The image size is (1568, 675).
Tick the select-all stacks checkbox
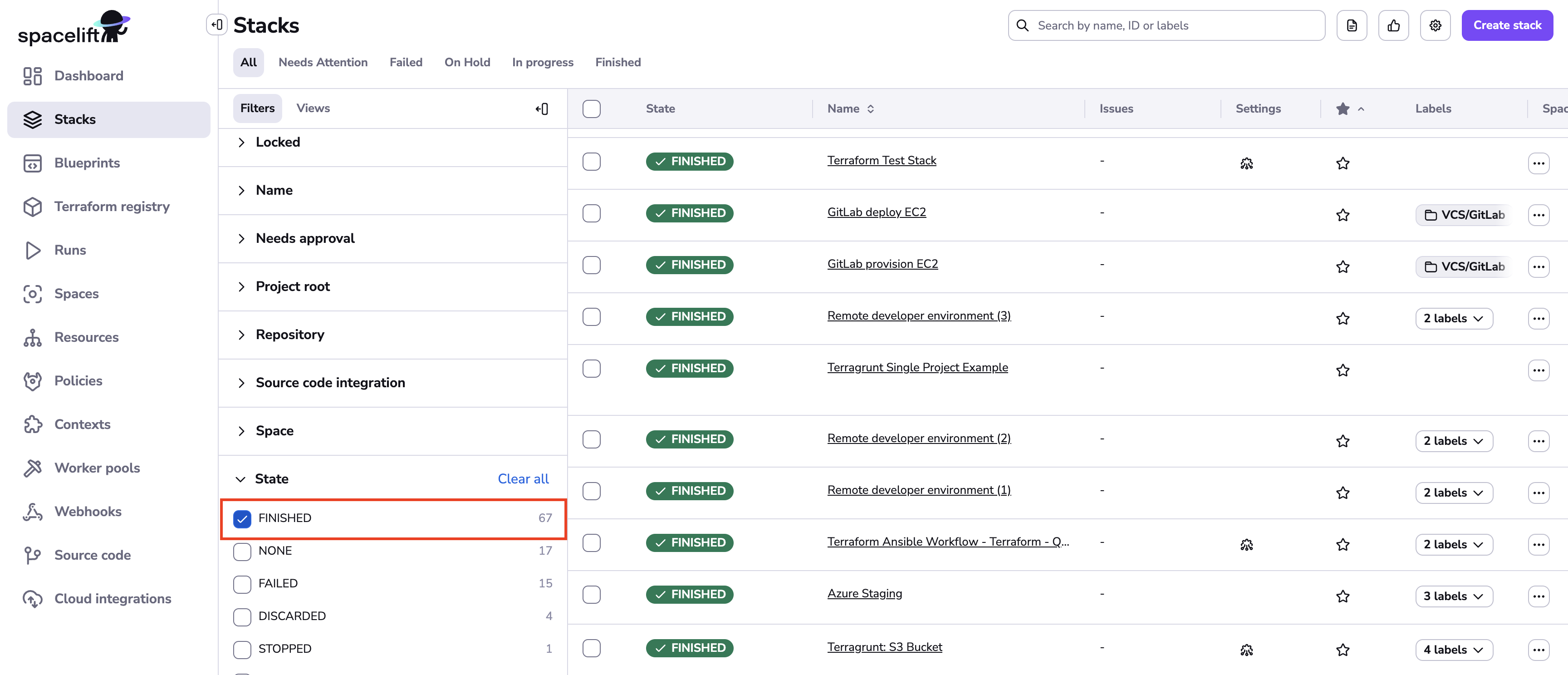point(591,108)
